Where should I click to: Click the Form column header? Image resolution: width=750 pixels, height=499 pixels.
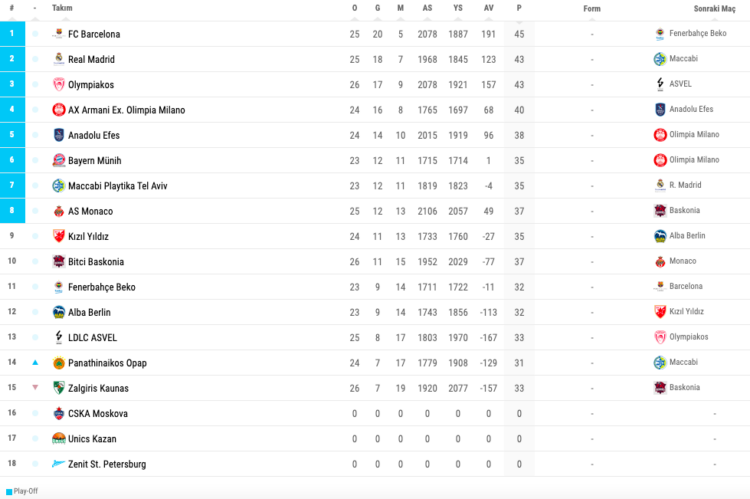(592, 8)
